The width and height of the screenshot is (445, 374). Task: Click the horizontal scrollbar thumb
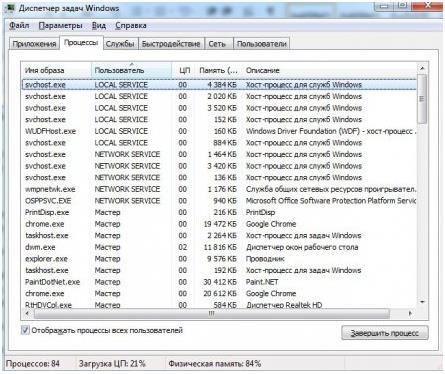[x=212, y=313]
